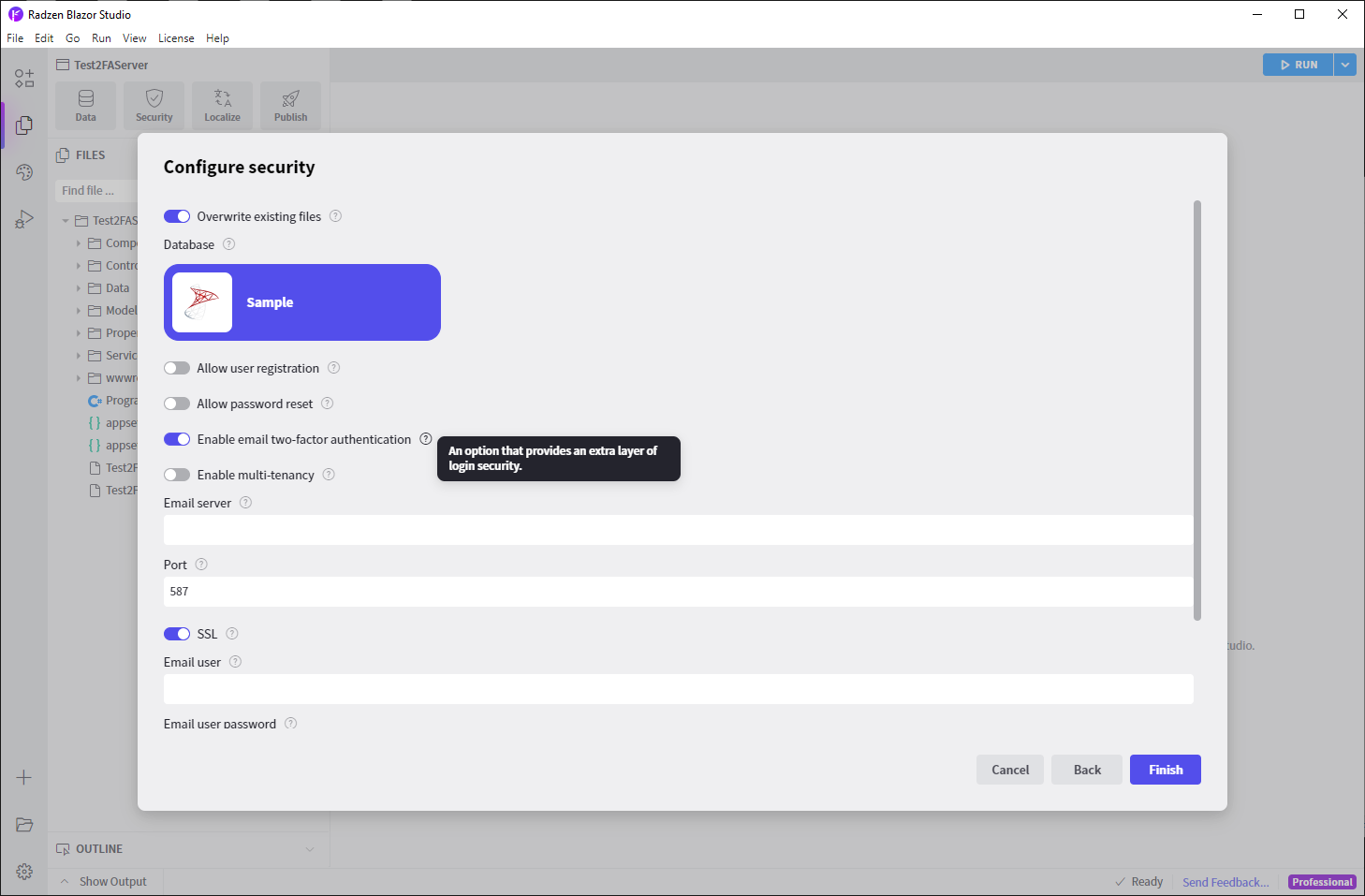Open the Localize tool

tap(223, 105)
